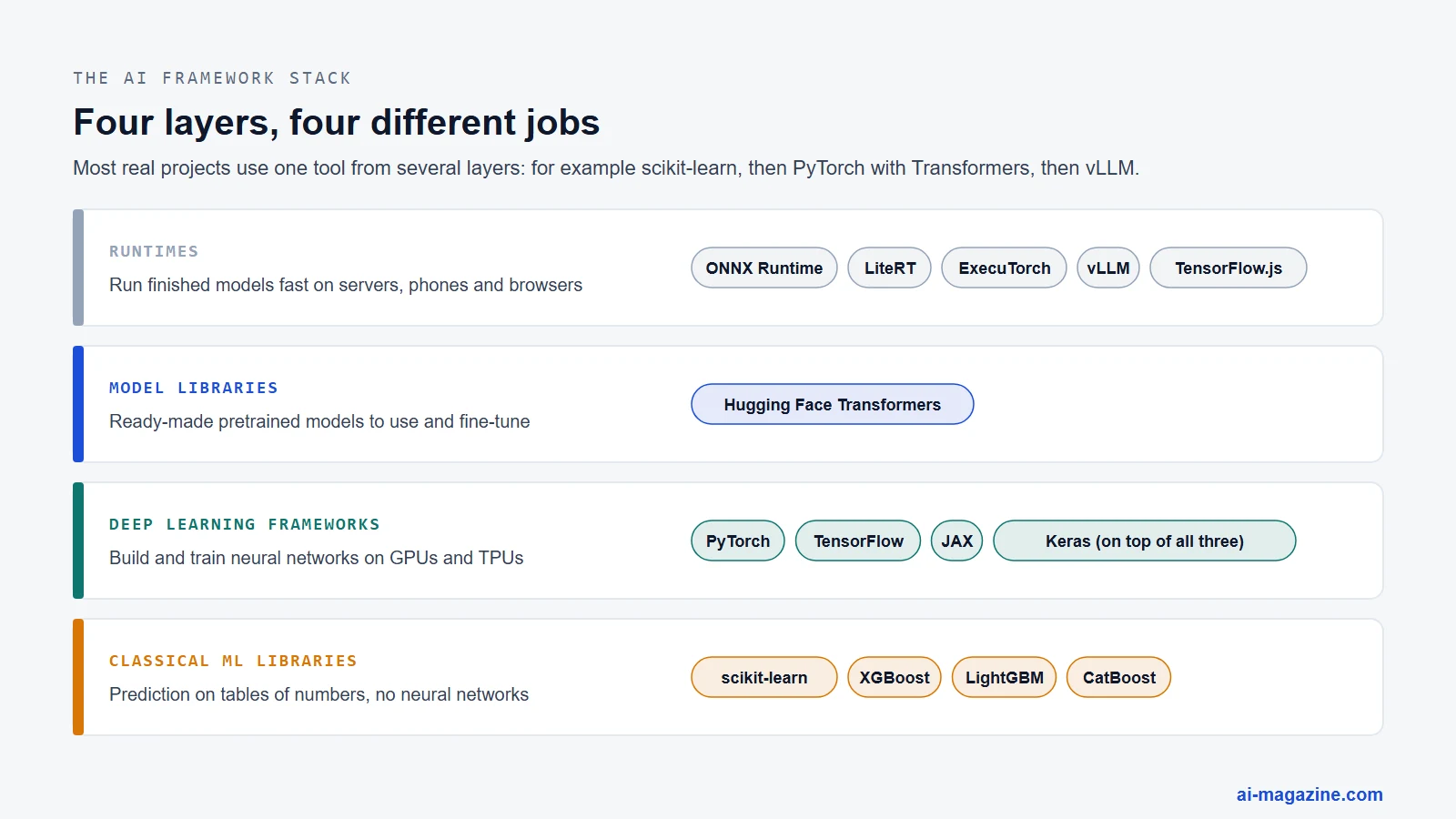Click the subtitle starting Most real projects
This screenshot has width=1456, height=819.
tap(606, 168)
